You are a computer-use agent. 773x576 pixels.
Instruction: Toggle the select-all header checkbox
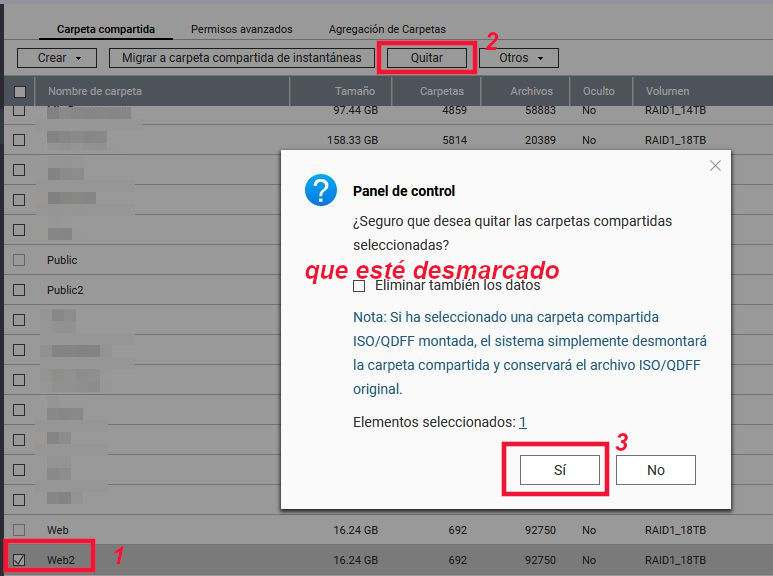19,92
